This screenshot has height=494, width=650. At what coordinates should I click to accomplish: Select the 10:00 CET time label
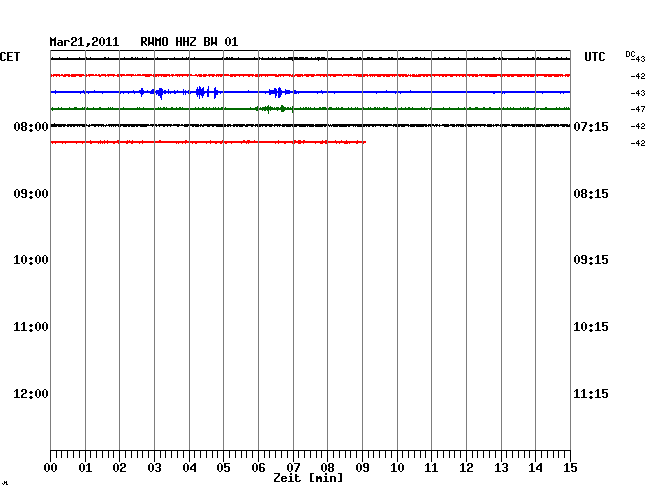[x=31, y=260]
